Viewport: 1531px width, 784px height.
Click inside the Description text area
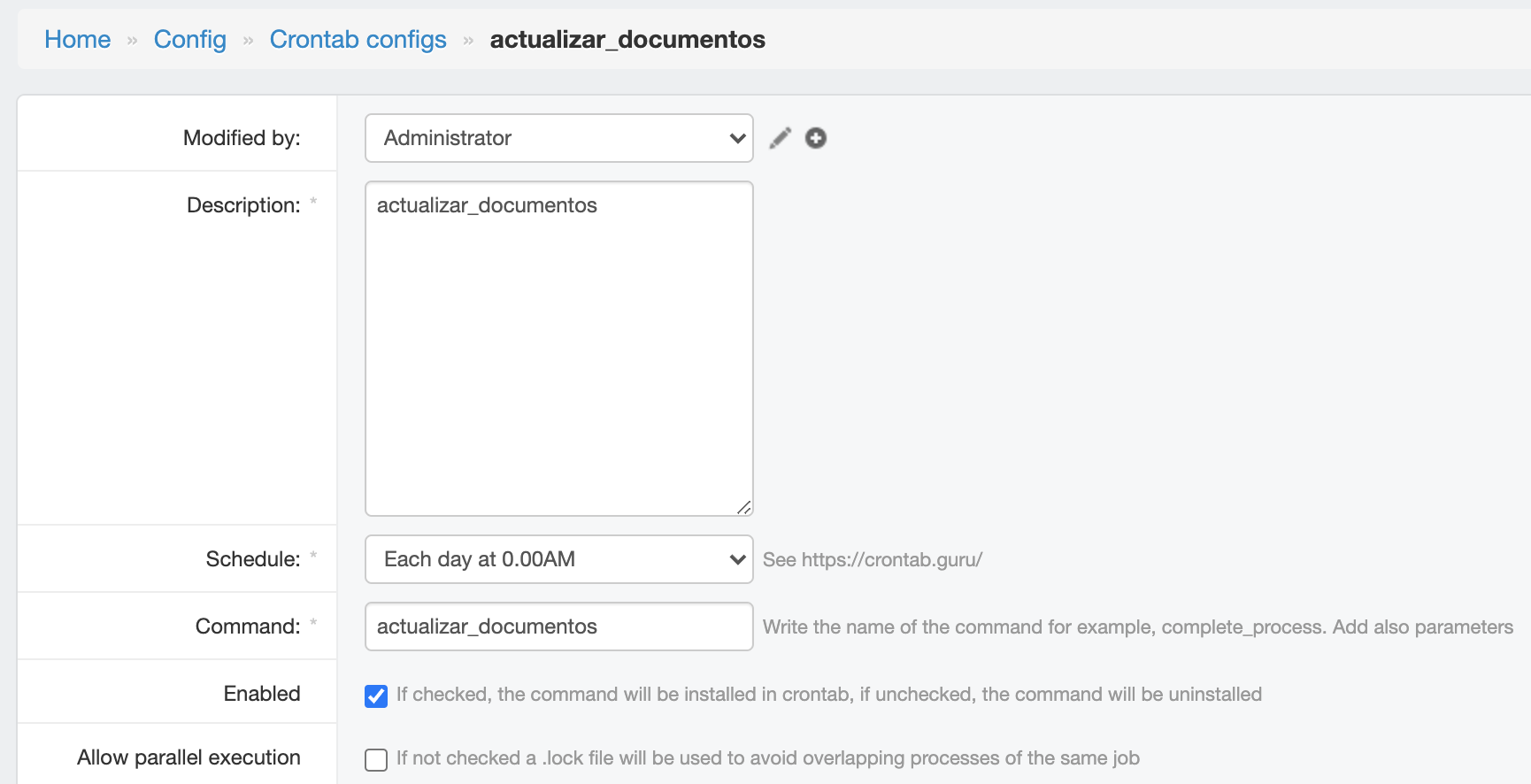(x=558, y=354)
